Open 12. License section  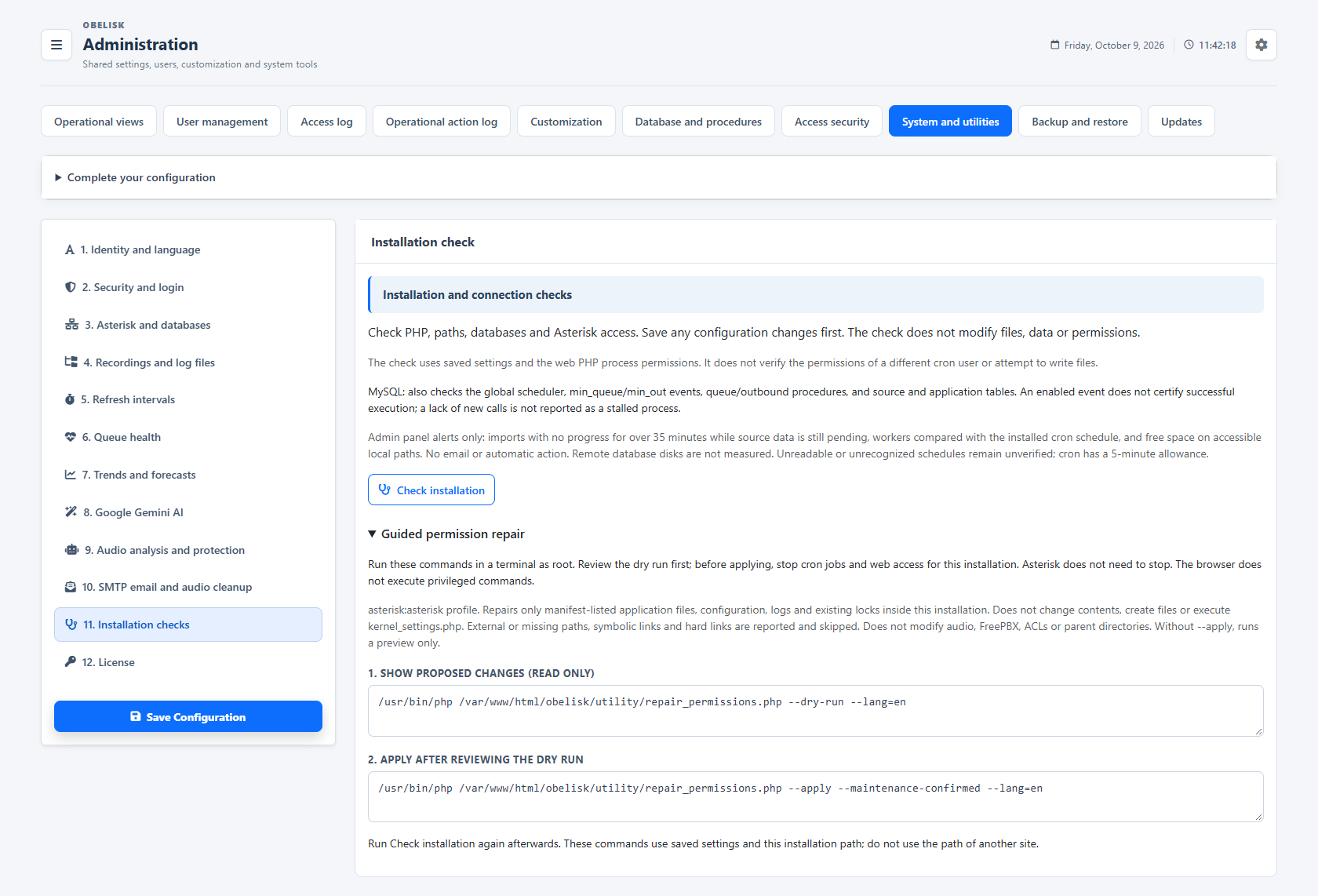[x=188, y=662]
